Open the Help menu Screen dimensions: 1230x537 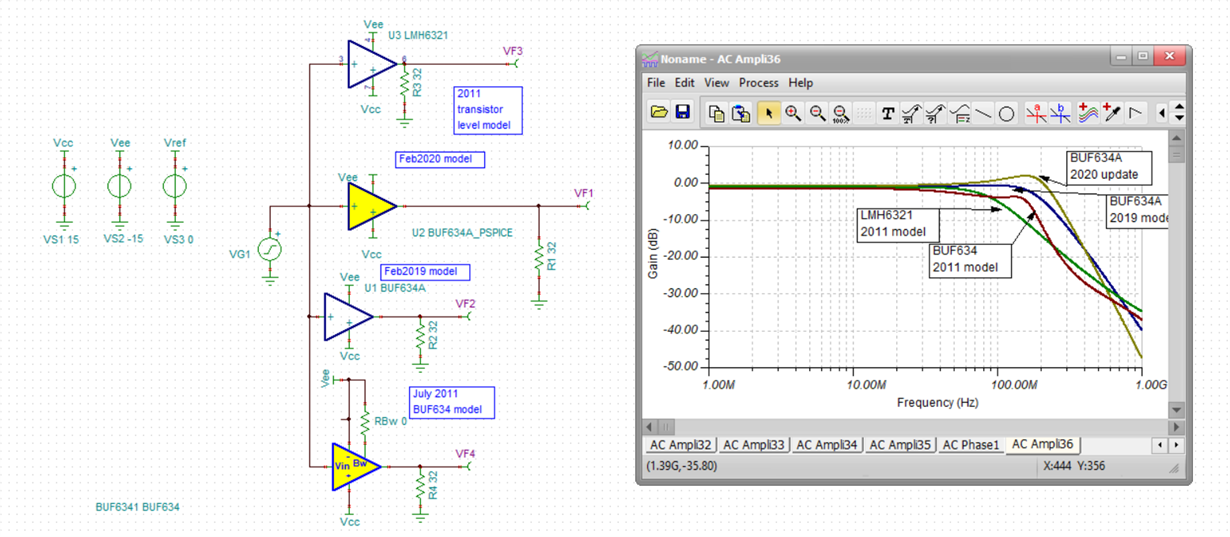click(x=801, y=83)
